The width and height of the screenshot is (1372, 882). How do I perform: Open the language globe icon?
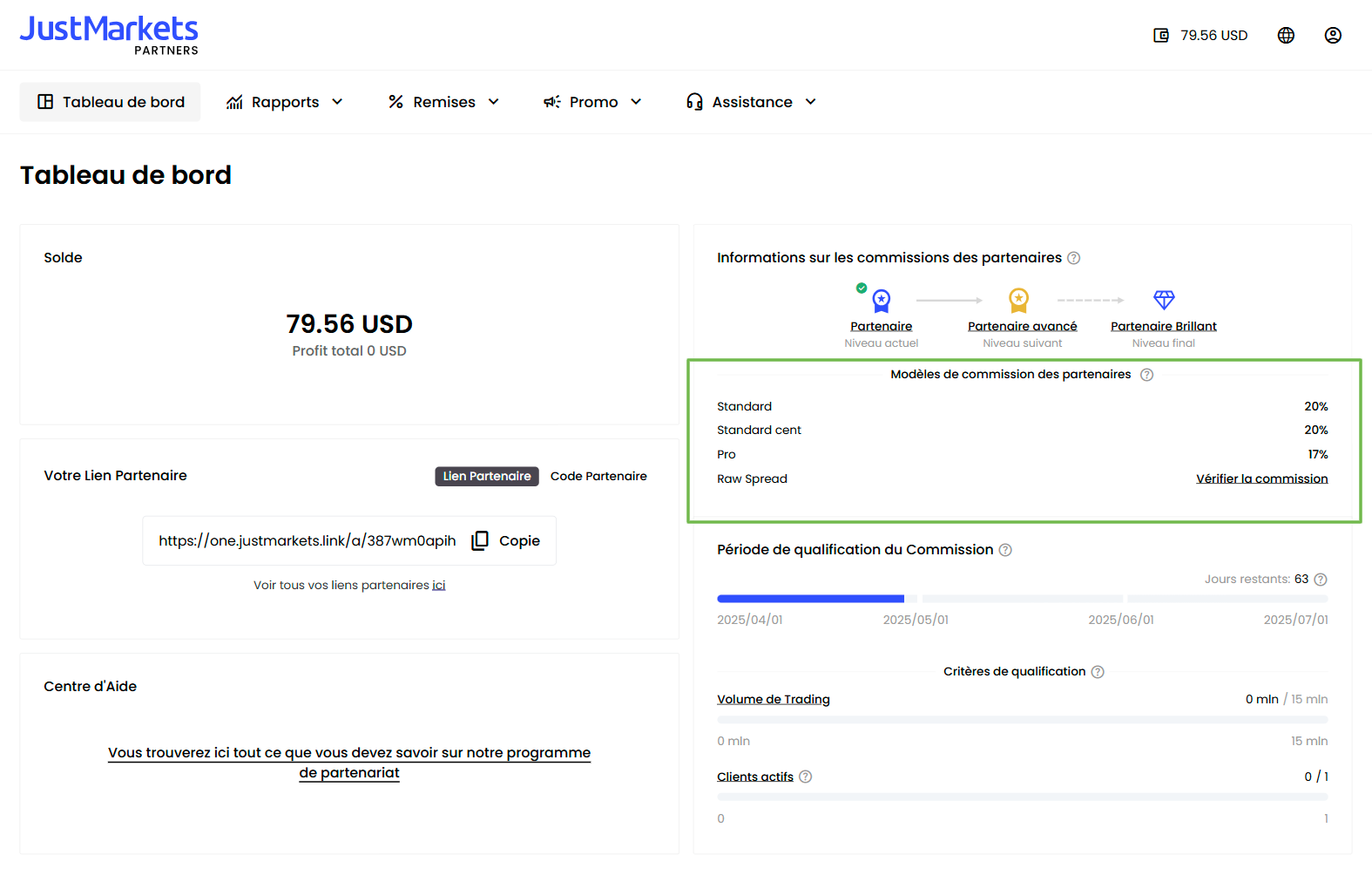tap(1286, 36)
